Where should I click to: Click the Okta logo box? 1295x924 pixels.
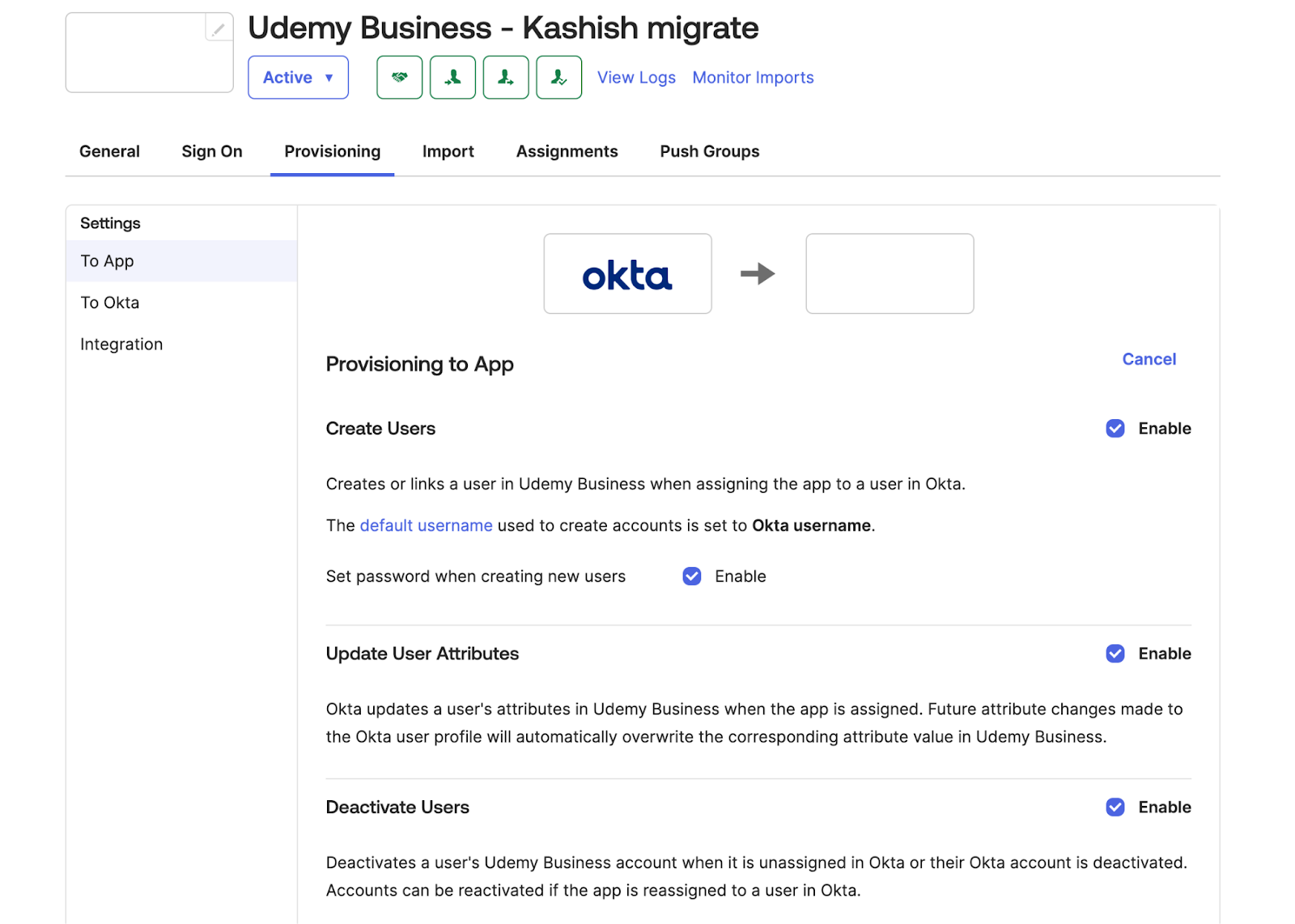(x=628, y=273)
